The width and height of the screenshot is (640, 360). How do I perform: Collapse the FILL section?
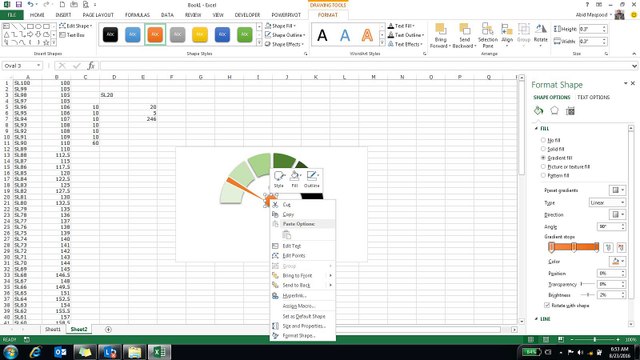536,129
